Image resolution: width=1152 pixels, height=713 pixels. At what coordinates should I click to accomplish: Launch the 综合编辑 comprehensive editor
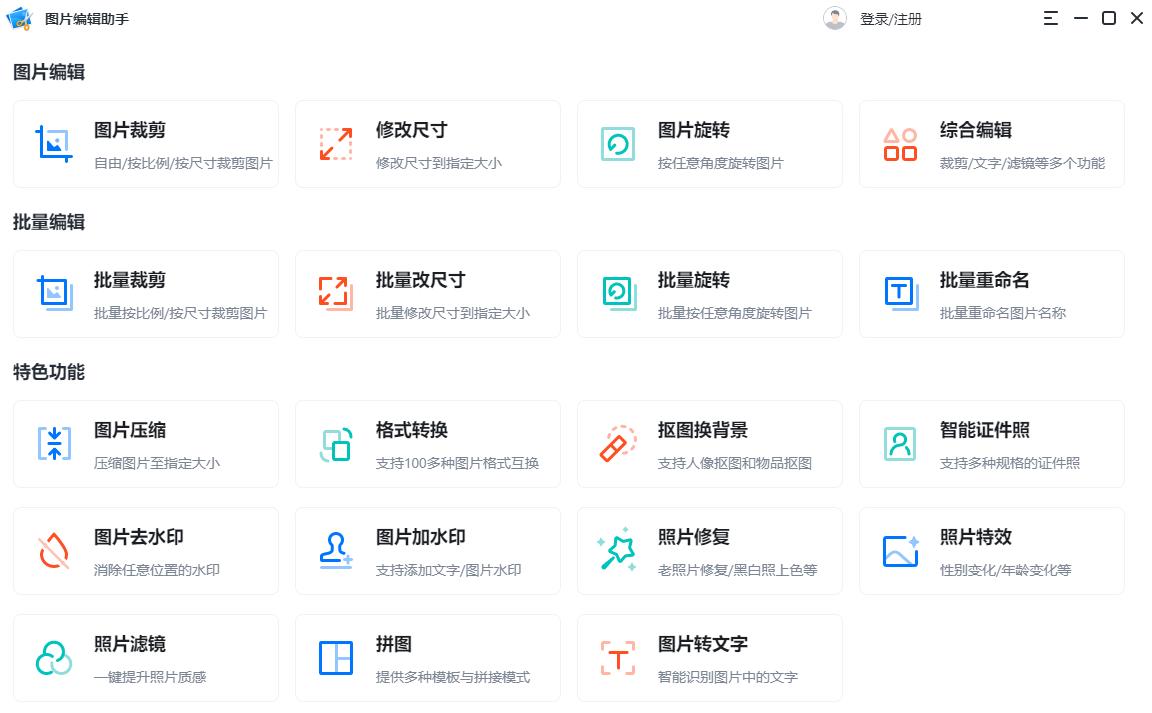coord(991,143)
